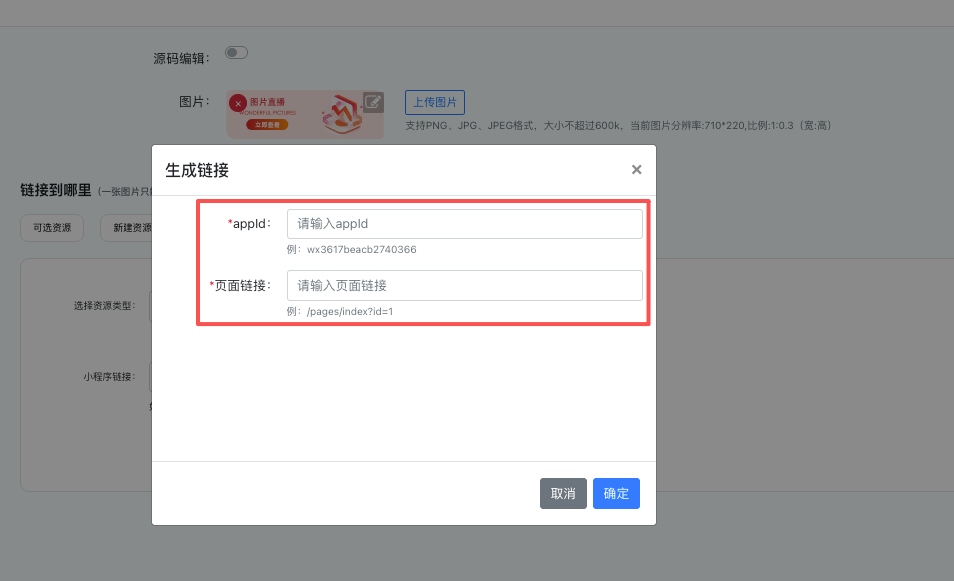Click the edit pencil icon on the banner image
The height and width of the screenshot is (581, 954).
coord(372,101)
